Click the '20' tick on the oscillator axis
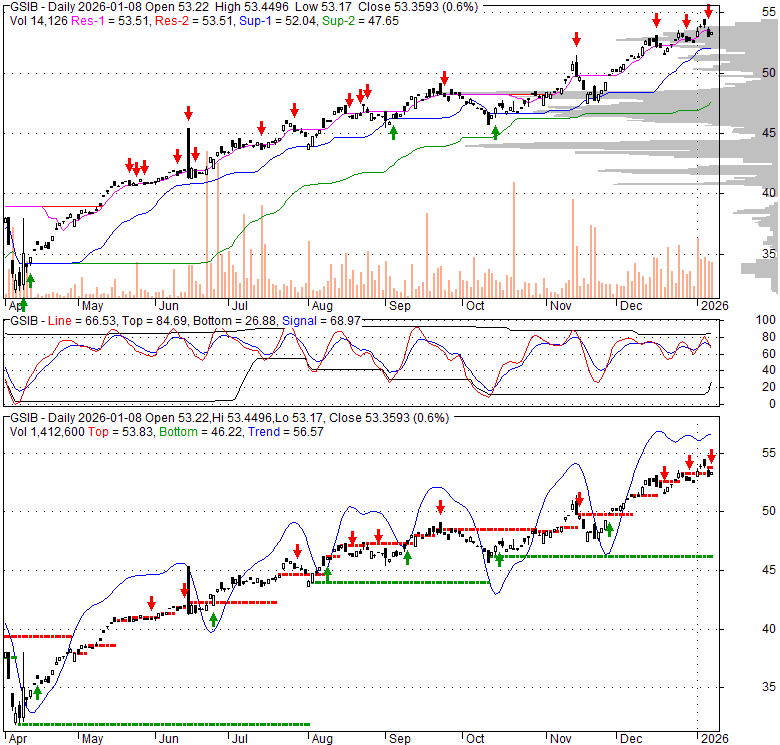This screenshot has width=780, height=745. (769, 387)
